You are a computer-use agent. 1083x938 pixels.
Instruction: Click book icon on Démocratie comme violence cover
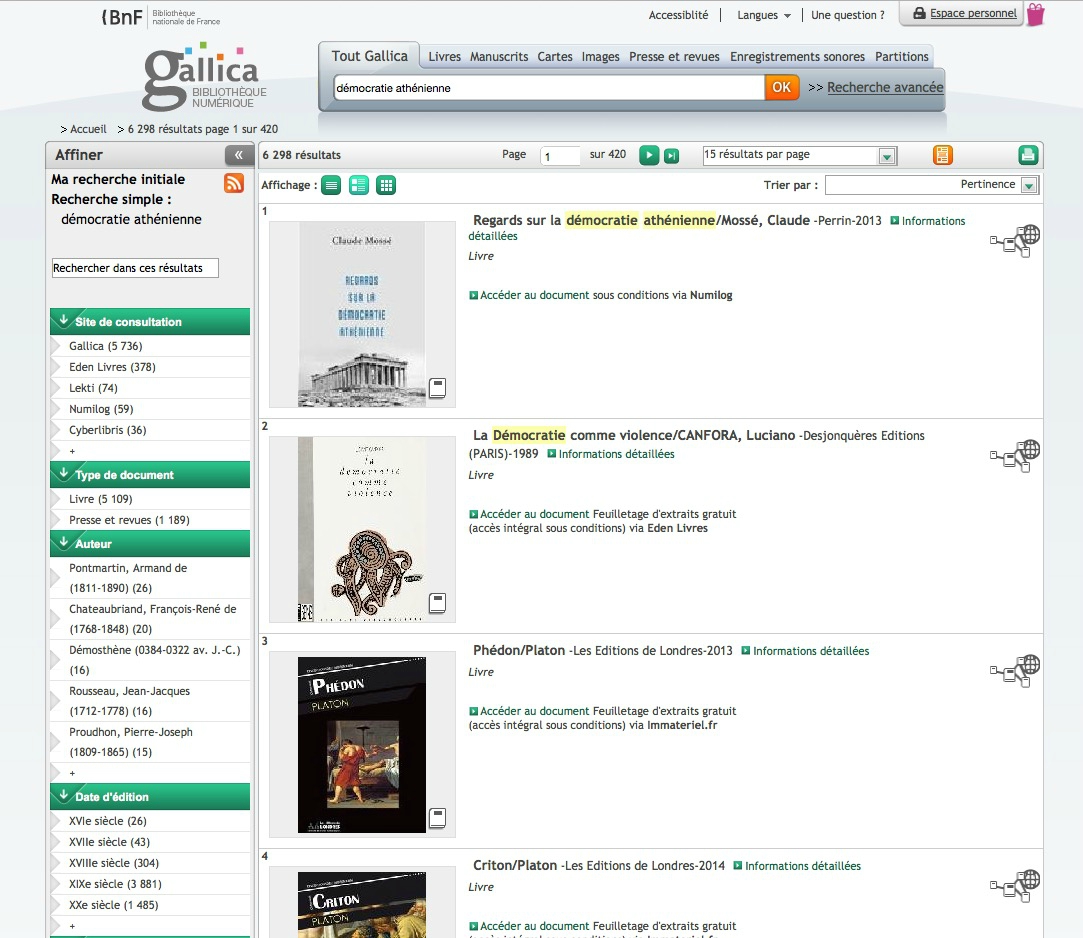437,603
